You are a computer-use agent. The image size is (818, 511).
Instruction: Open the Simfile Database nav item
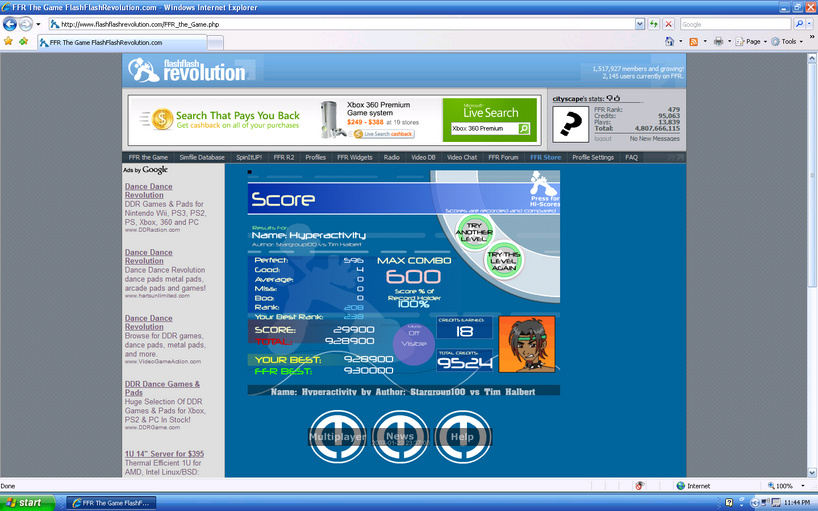click(202, 157)
